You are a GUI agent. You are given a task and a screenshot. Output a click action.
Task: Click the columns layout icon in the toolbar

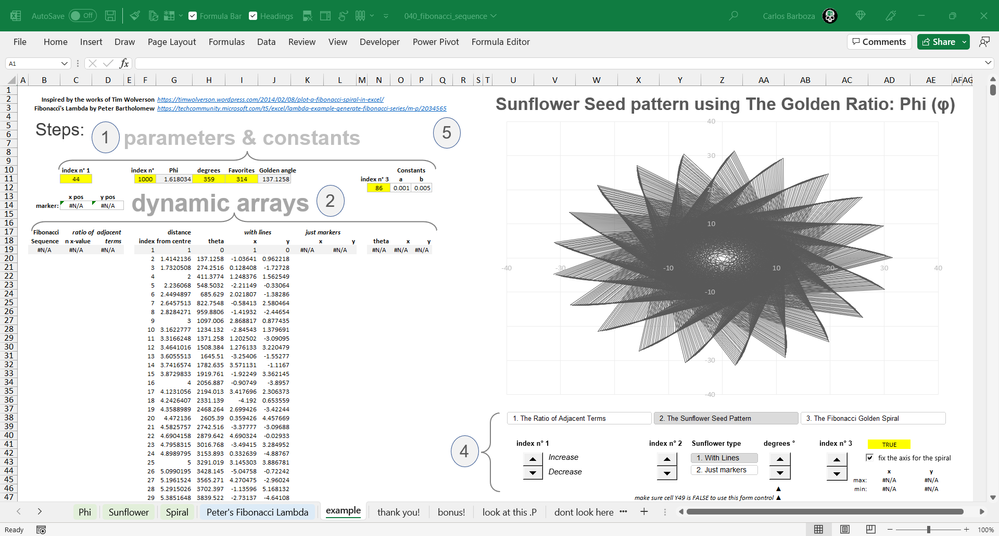tap(360, 16)
